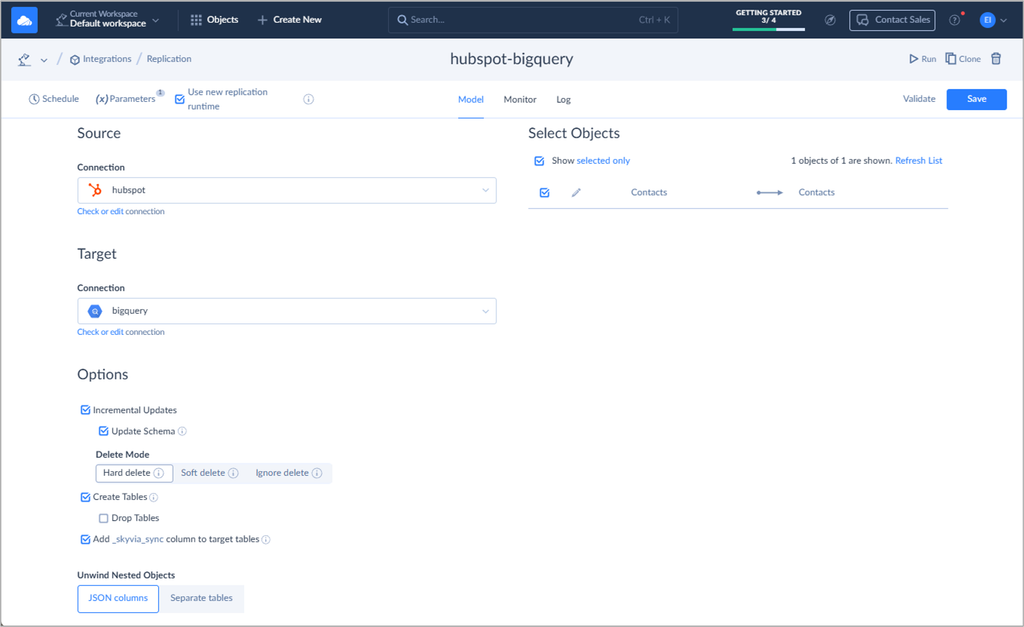Screen dimensions: 1024x627
Task: Switch to the Log tab
Action: pyautogui.click(x=564, y=99)
